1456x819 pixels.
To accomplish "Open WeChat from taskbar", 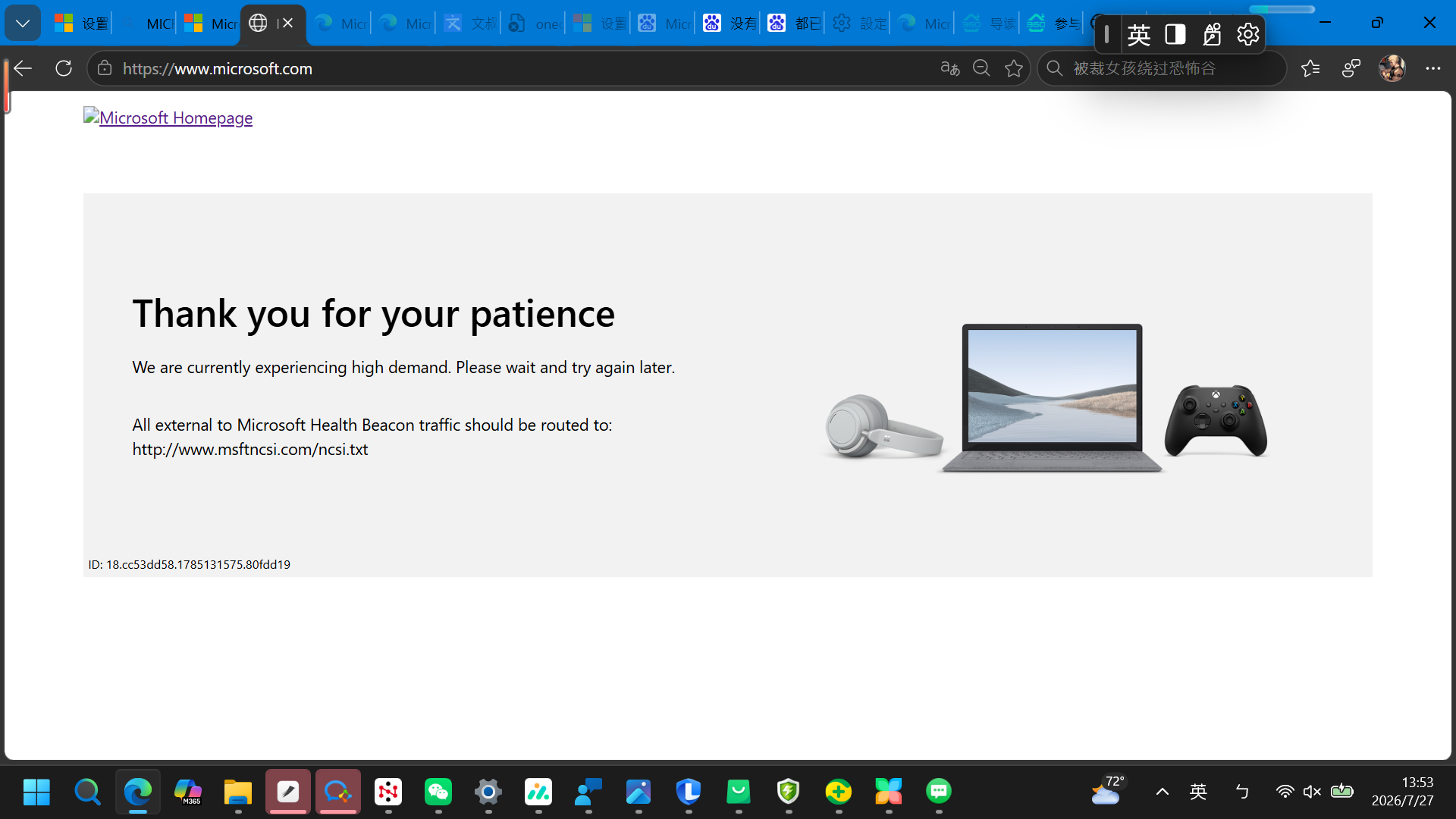I will tap(438, 792).
